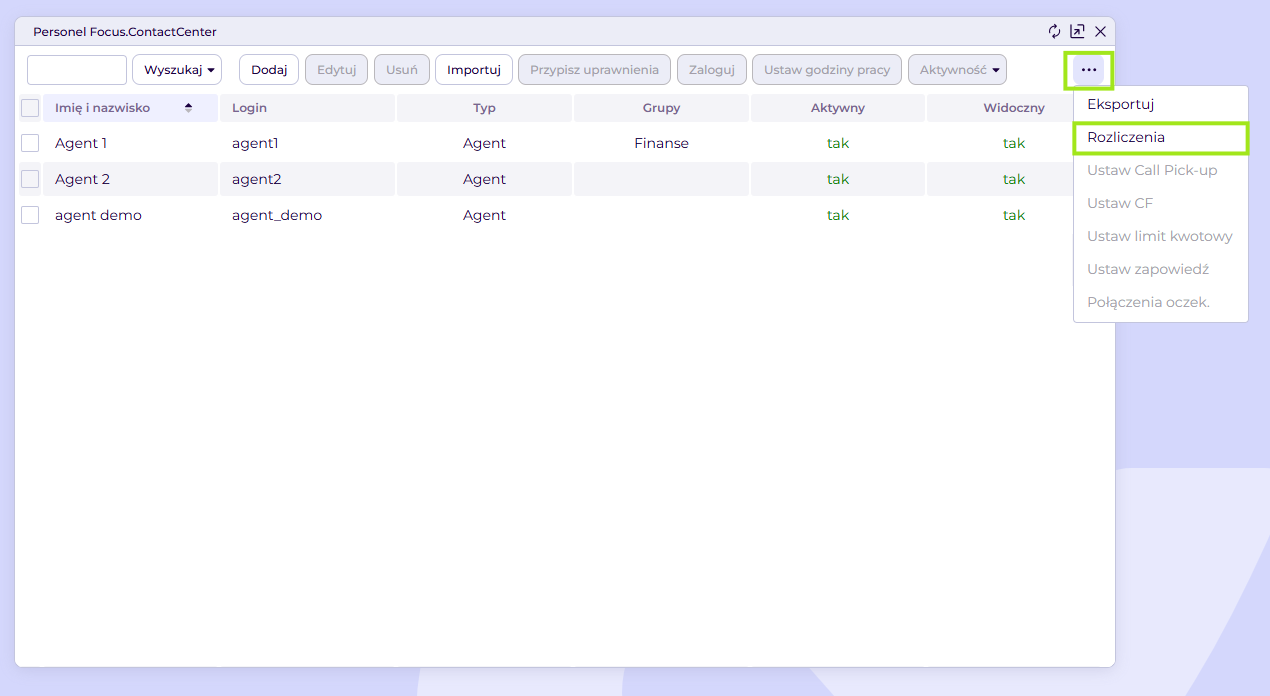The image size is (1270, 696).
Task: Open Importuj from toolbar
Action: [474, 70]
